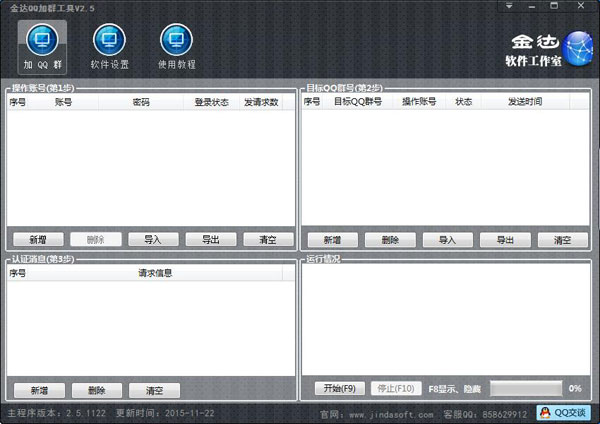Click 新增 under 目标QQ群号 panel
Viewport: 600px width, 424px height.
pos(333,240)
